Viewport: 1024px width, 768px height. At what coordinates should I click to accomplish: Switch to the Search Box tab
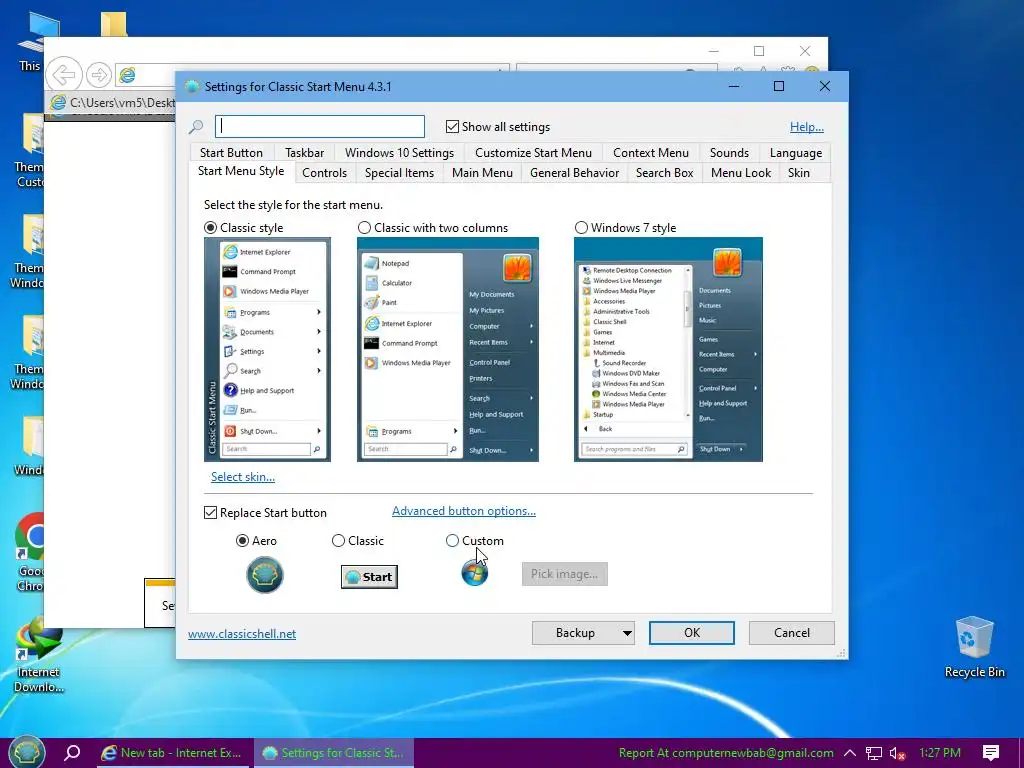tap(664, 173)
